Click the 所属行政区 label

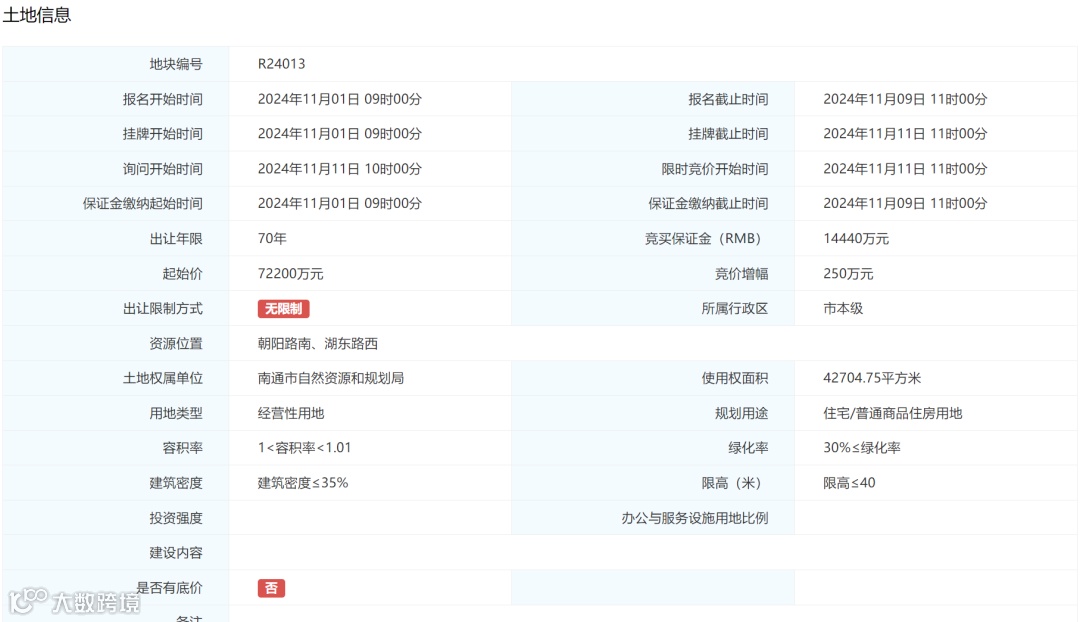point(735,309)
